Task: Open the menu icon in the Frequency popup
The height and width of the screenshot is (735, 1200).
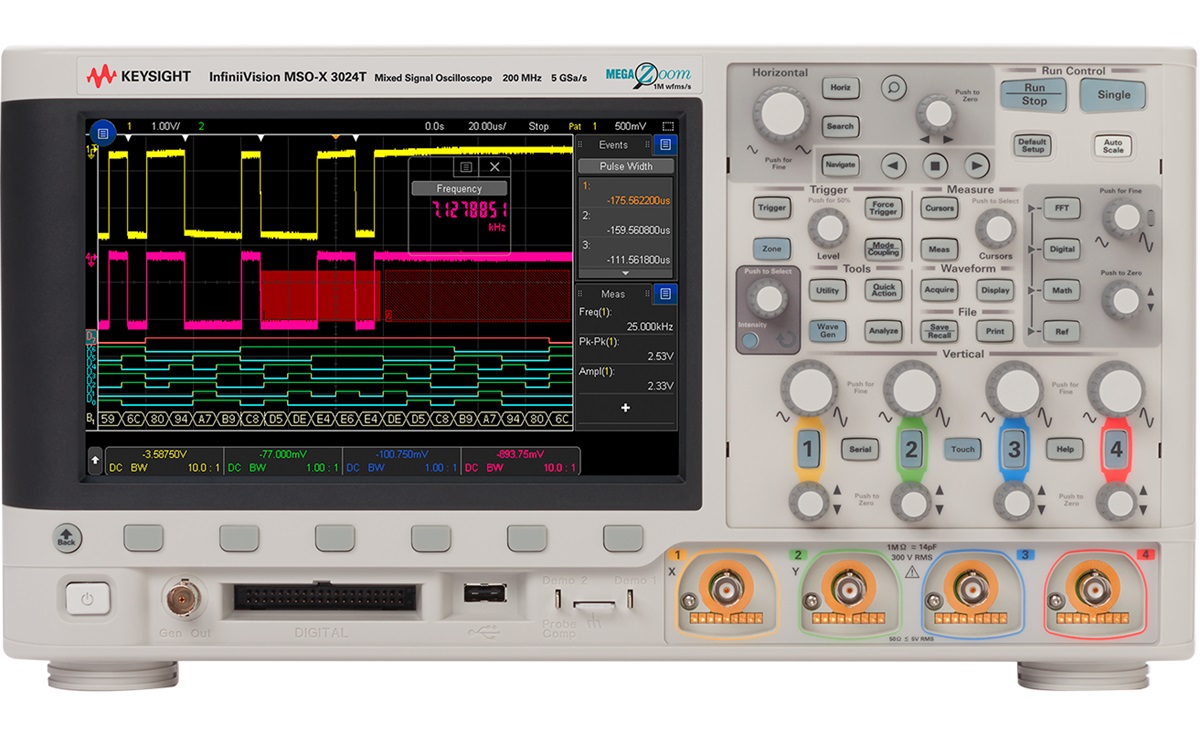Action: (x=466, y=167)
